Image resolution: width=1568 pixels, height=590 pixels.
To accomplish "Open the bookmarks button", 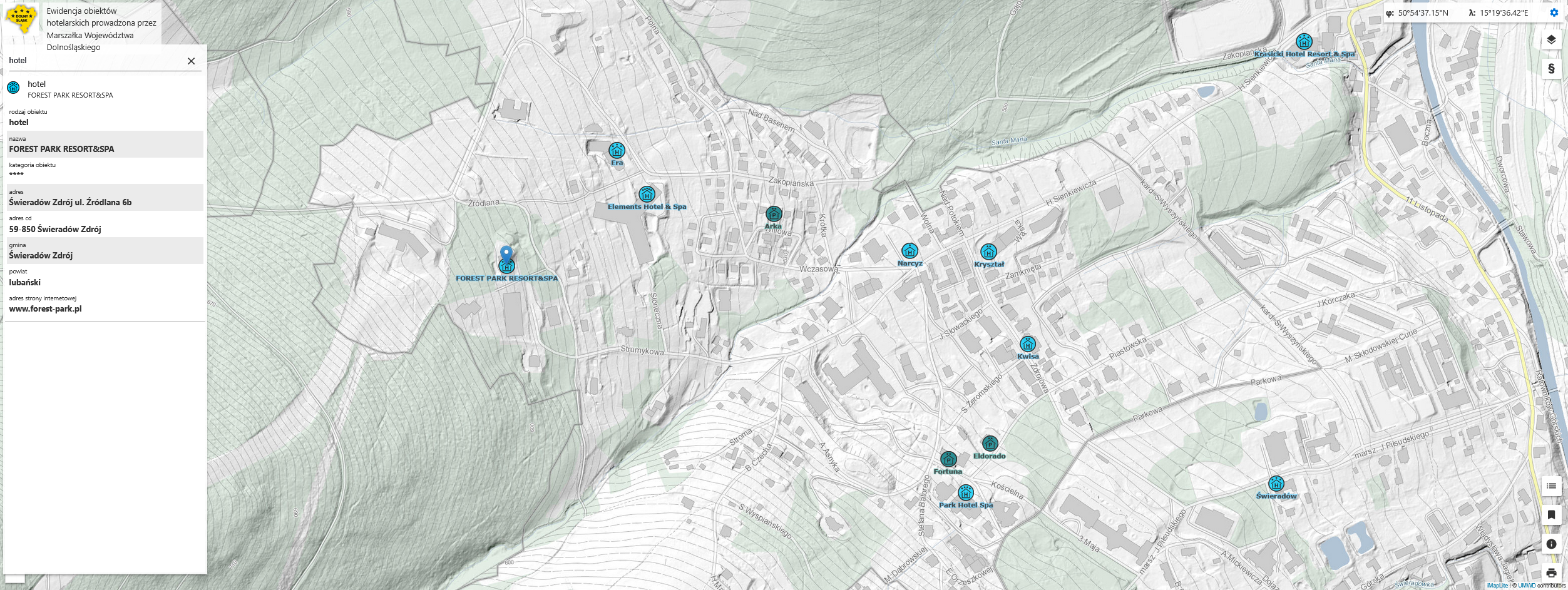I will tap(1550, 515).
